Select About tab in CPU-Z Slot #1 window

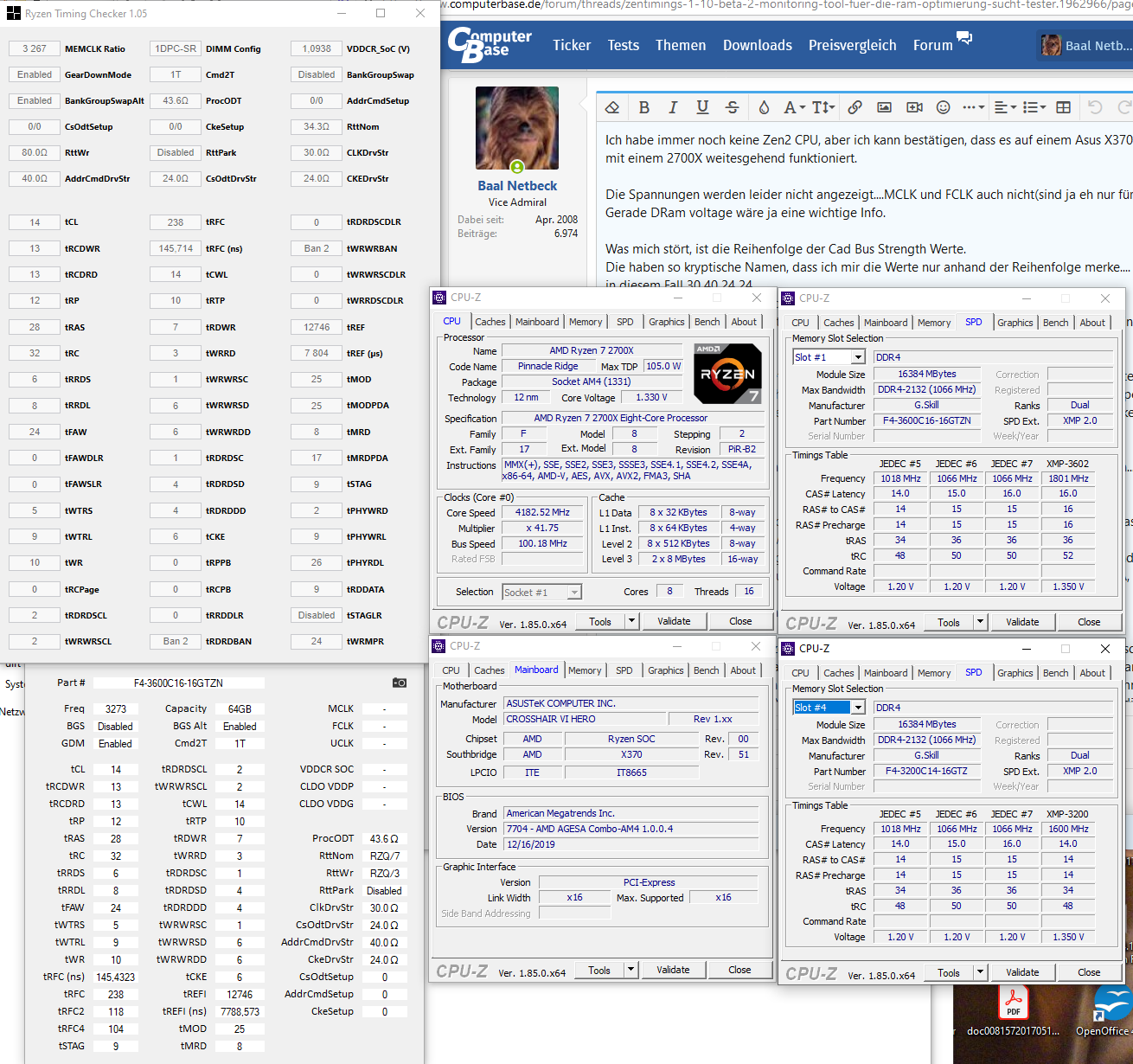[1092, 323]
